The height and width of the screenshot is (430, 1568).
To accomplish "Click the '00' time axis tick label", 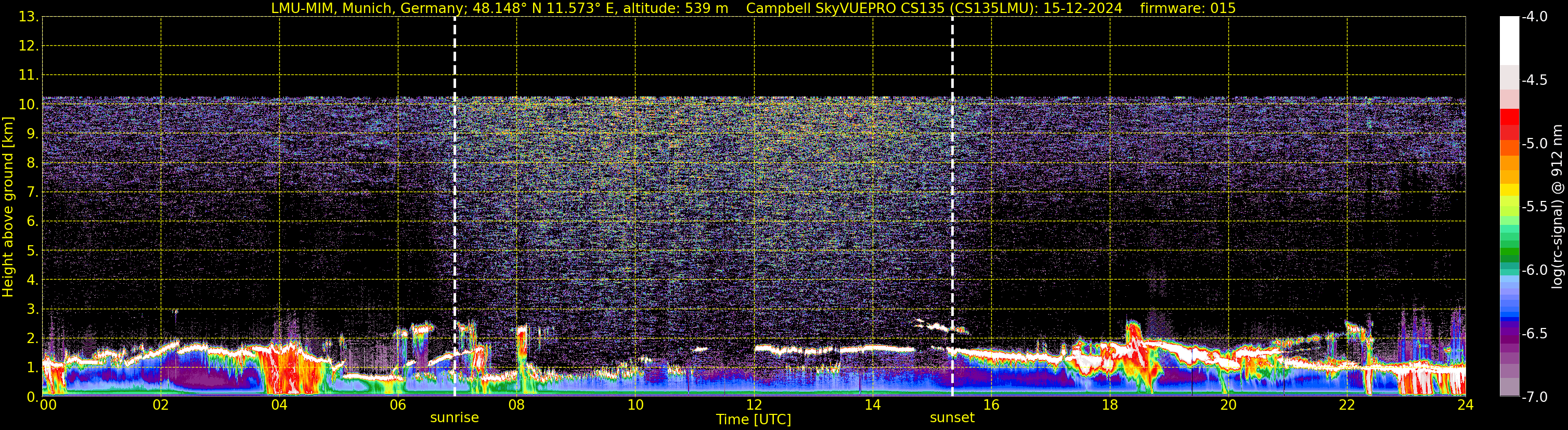I will tap(48, 404).
